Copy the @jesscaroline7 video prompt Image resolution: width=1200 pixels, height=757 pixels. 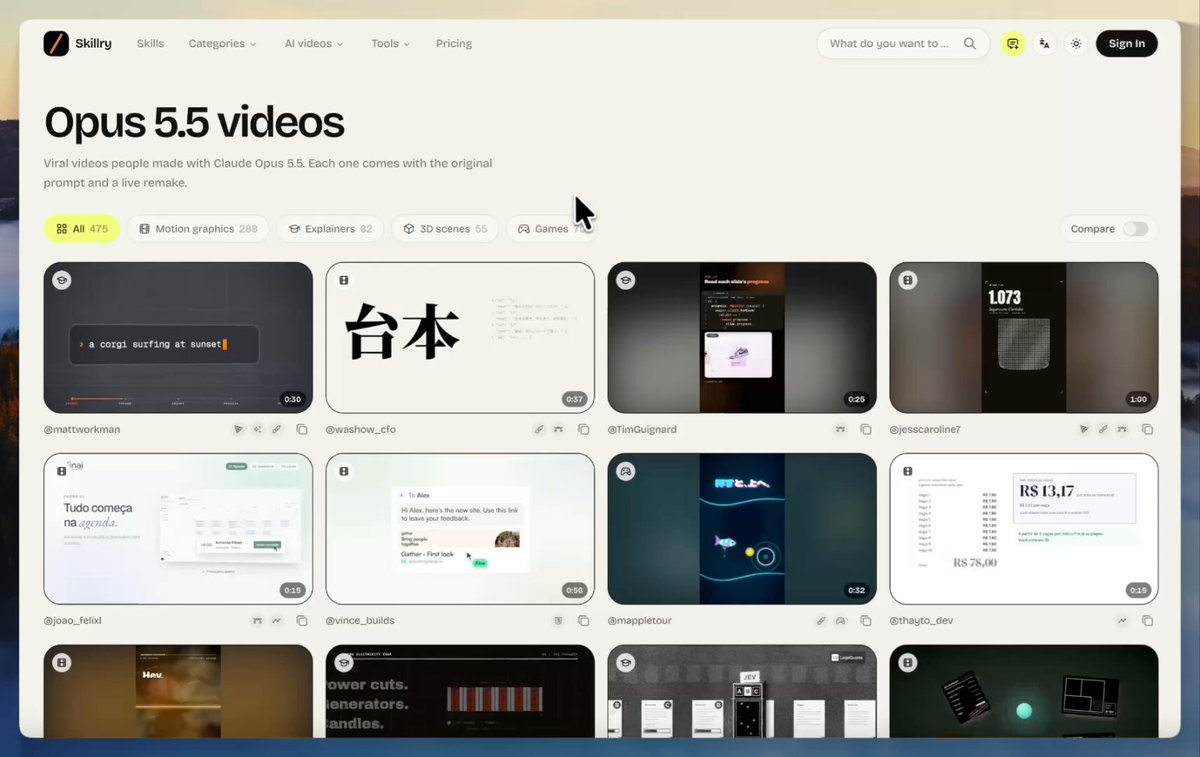pyautogui.click(x=1148, y=429)
